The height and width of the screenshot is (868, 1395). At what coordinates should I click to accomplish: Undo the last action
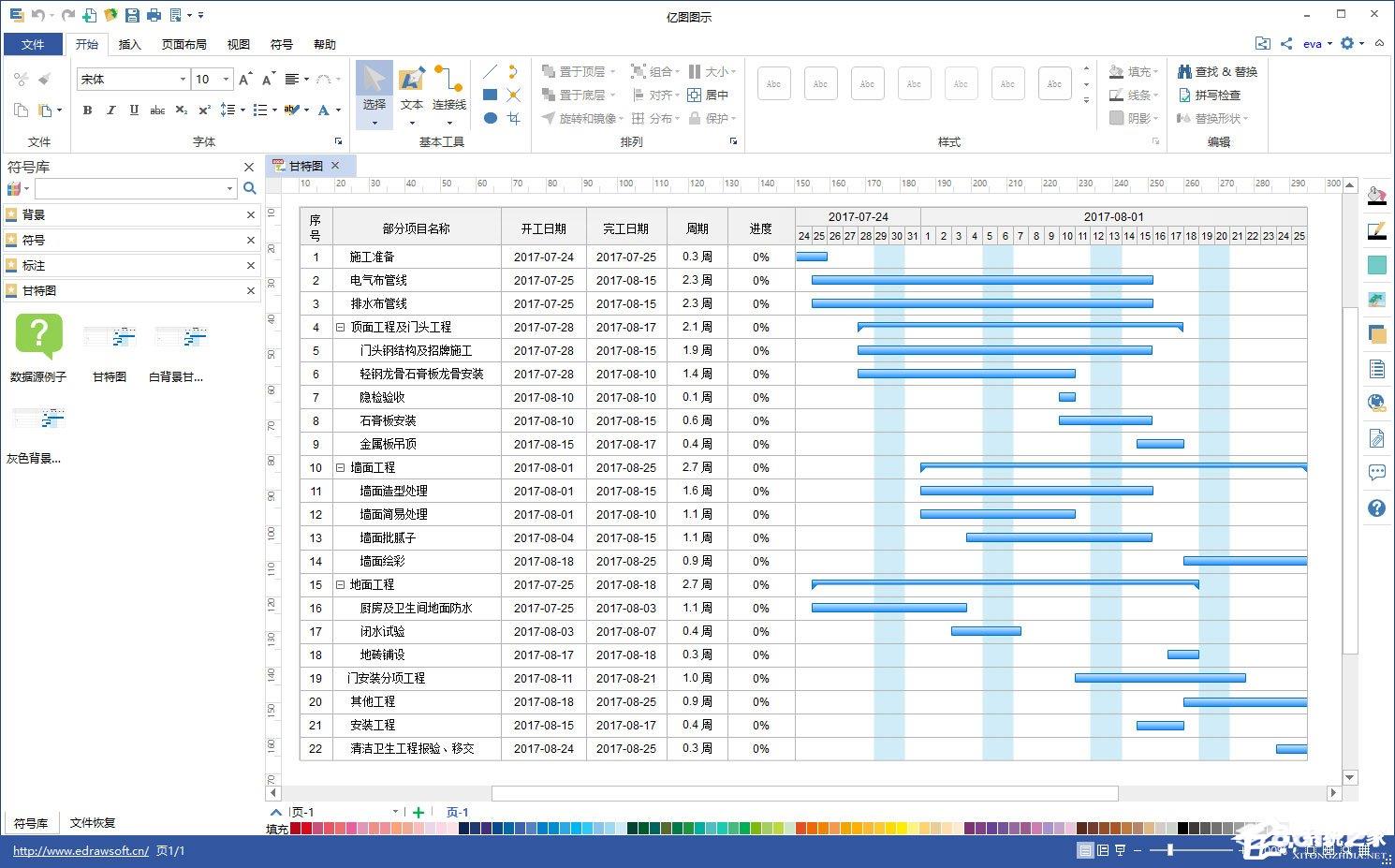coord(37,15)
